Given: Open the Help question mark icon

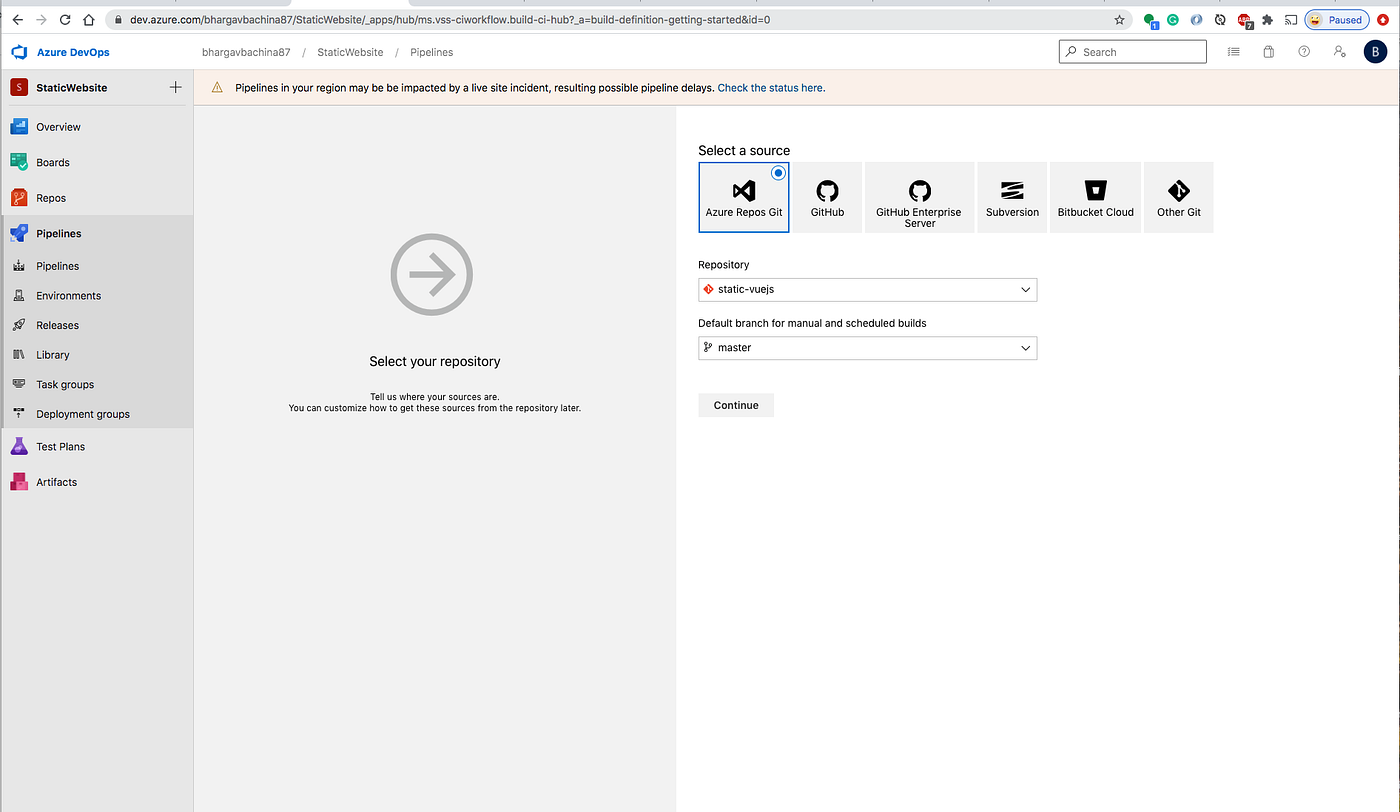Looking at the screenshot, I should pos(1303,51).
